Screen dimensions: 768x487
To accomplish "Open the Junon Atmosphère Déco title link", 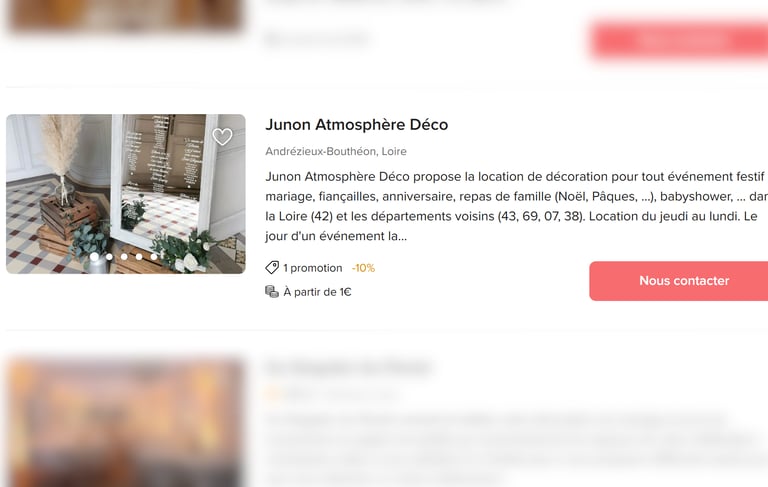I will pyautogui.click(x=357, y=124).
